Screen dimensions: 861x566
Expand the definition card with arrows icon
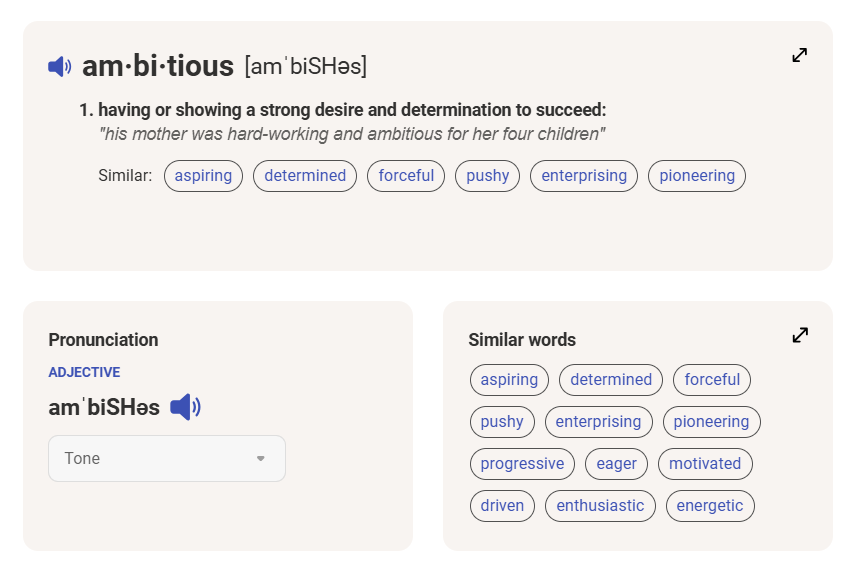(x=799, y=55)
